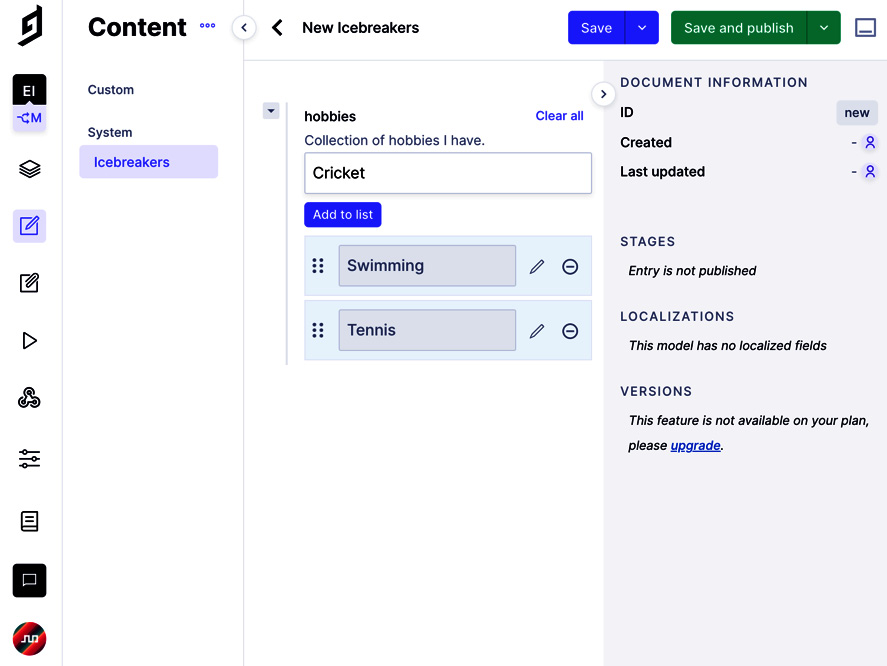Open the feedback chat icon
Viewport: 887px width, 666px height.
(x=29, y=580)
